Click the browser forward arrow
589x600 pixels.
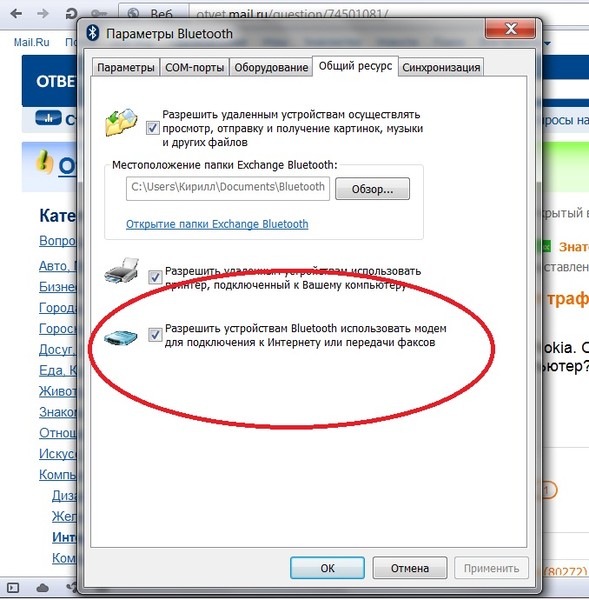(x=43, y=14)
